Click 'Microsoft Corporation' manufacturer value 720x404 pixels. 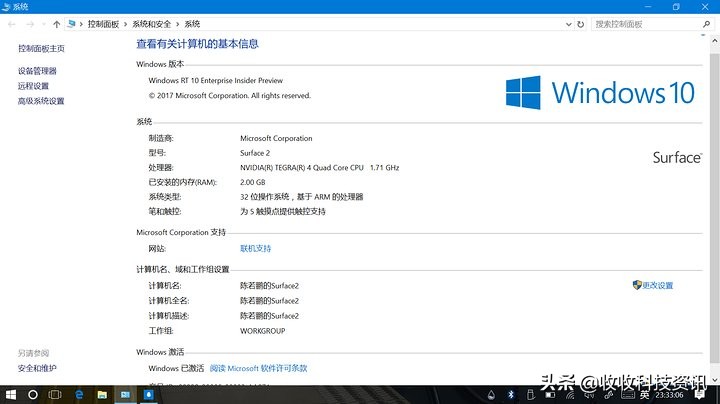[276, 138]
